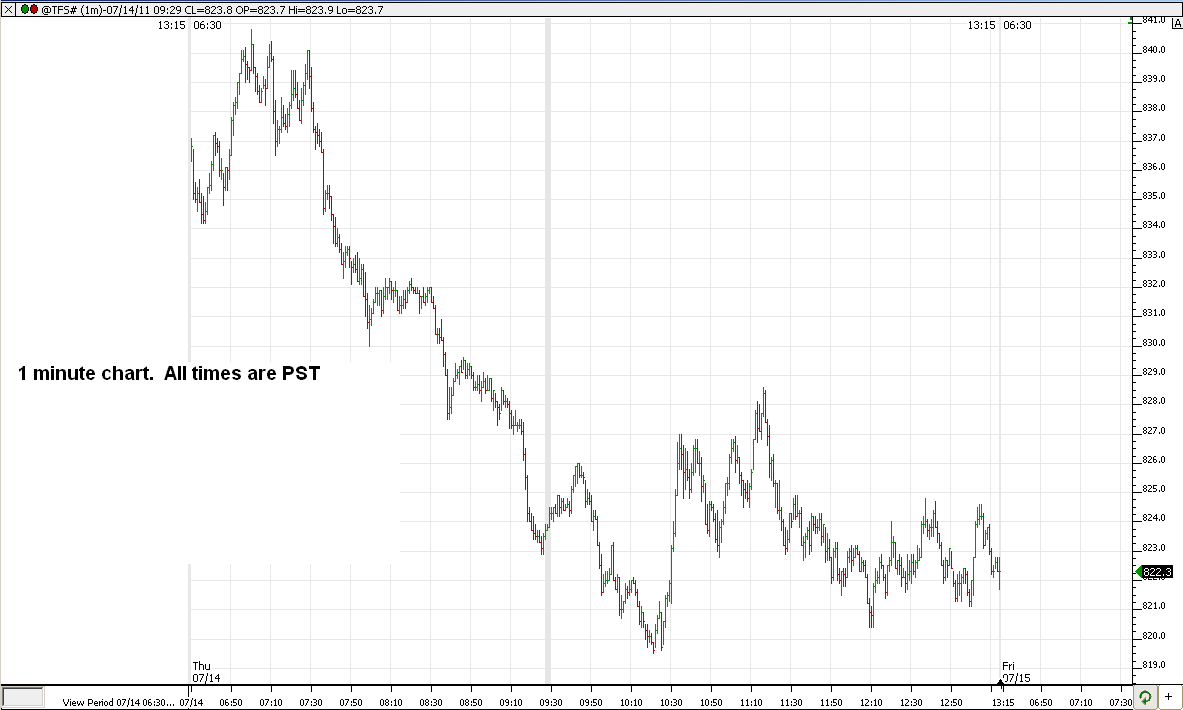Click the 835.0 price axis label
1183x710 pixels.
(x=1154, y=196)
